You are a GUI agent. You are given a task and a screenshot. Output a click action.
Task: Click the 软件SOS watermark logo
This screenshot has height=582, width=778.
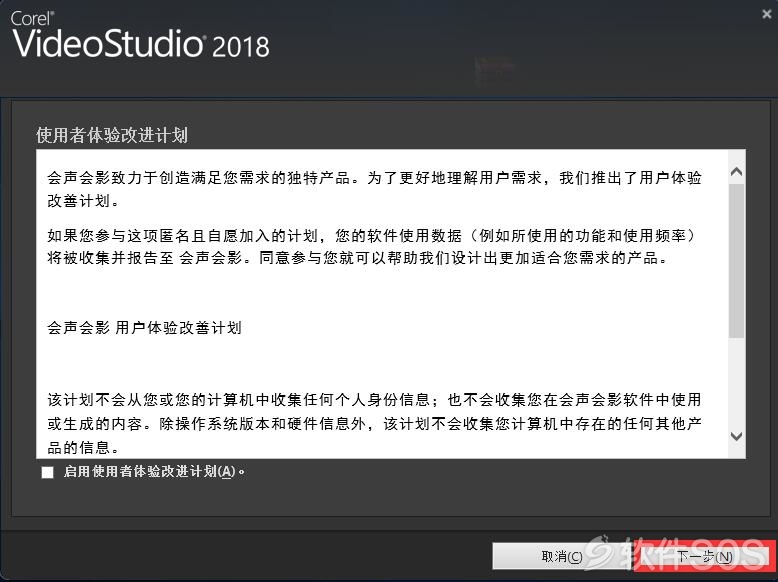point(677,554)
